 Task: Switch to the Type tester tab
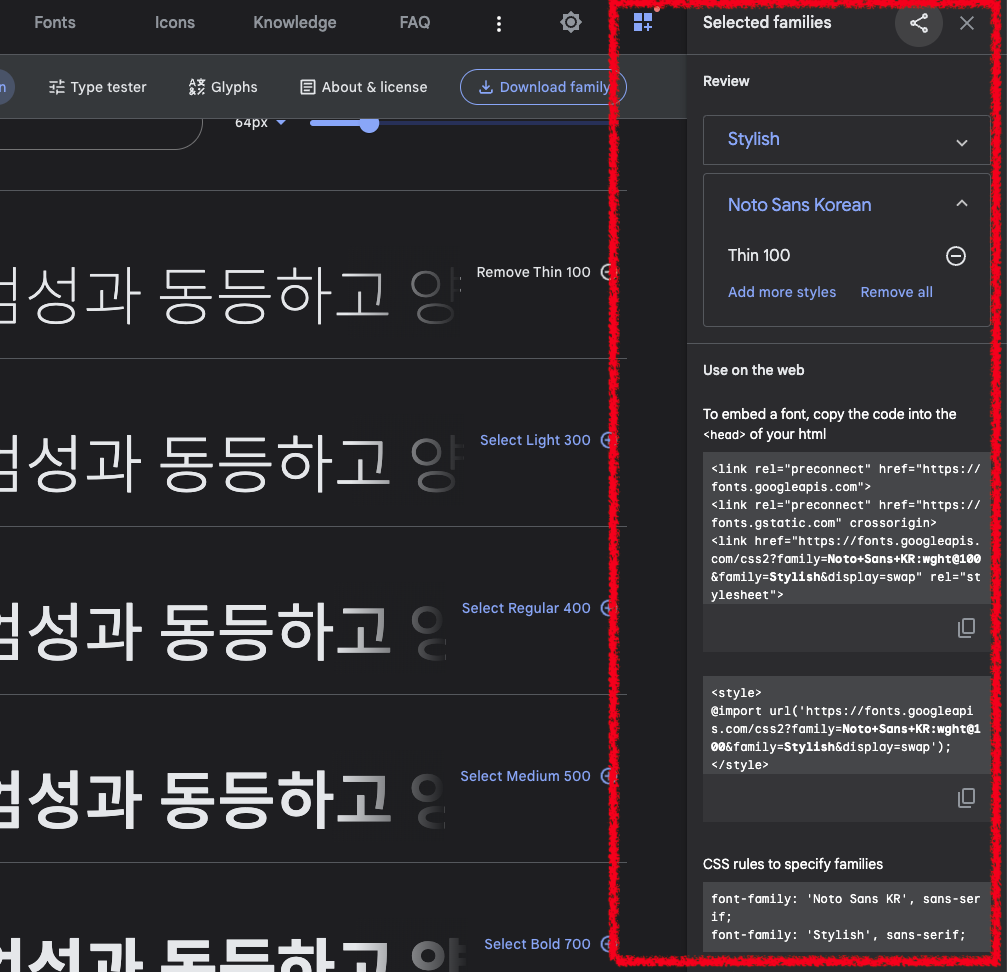point(98,87)
